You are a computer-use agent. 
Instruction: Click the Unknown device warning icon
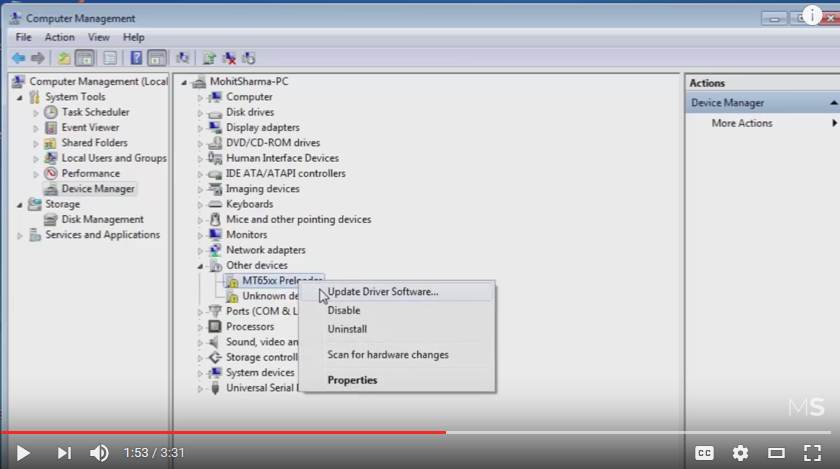(232, 296)
